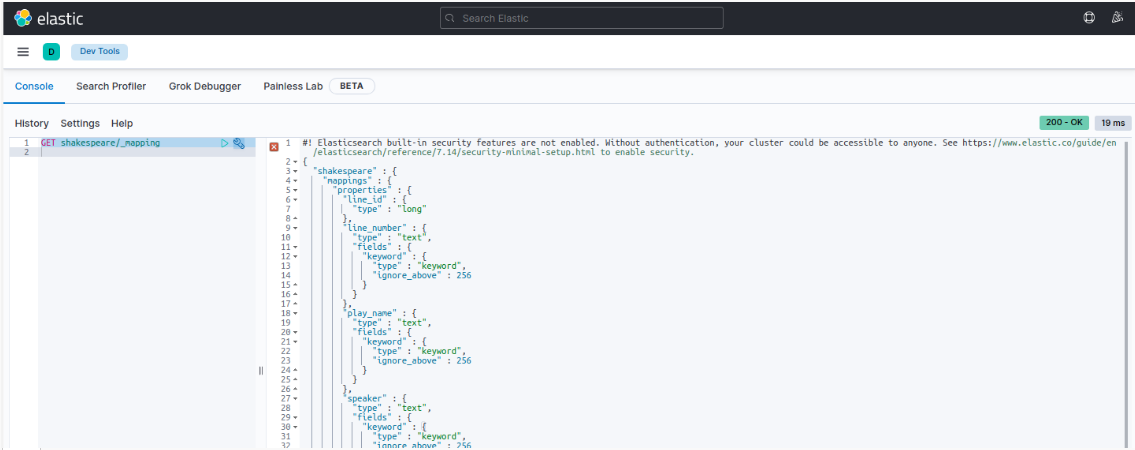Click the "fields" text on line 20

(371, 332)
